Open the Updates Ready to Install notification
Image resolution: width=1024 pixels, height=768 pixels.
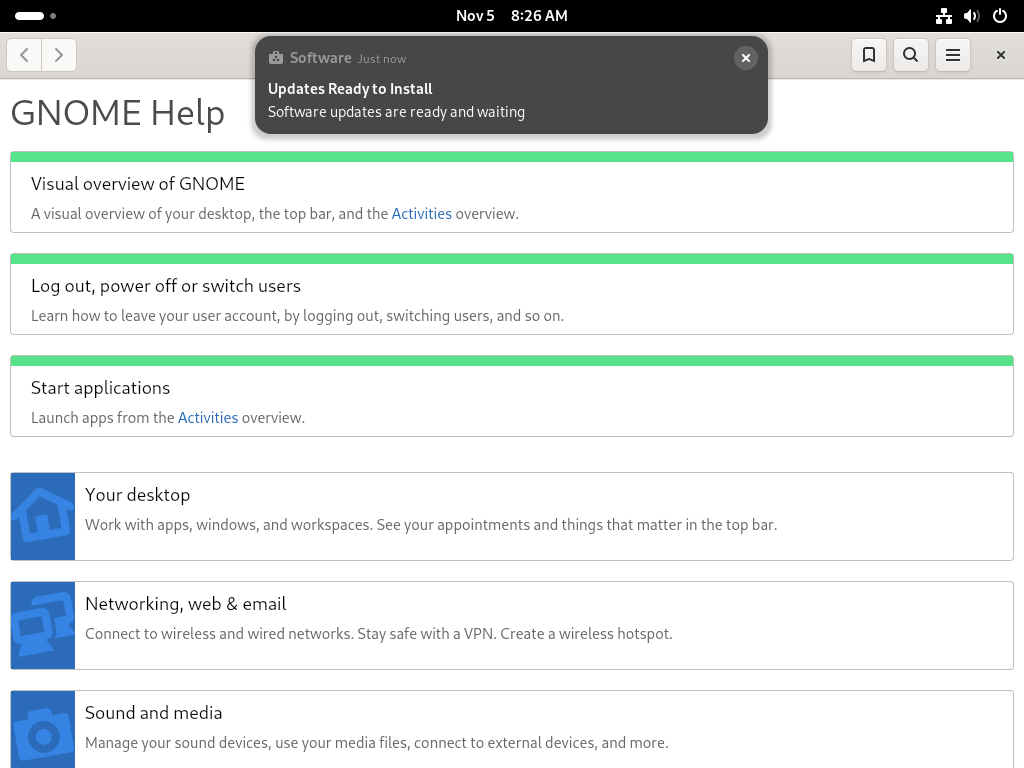click(x=511, y=86)
